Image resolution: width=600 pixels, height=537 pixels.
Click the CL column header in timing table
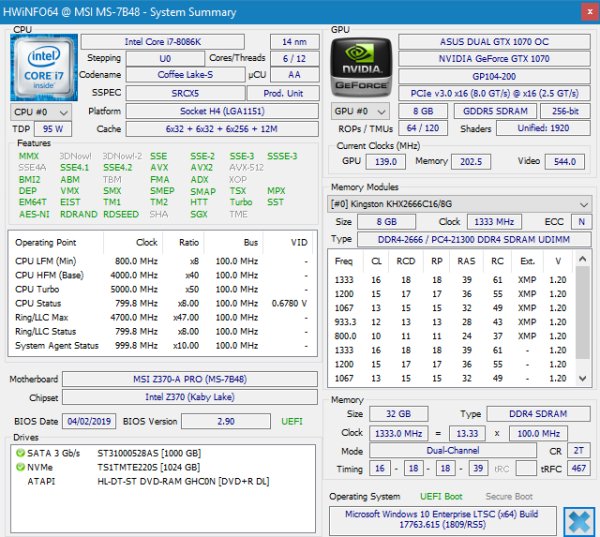(x=376, y=261)
